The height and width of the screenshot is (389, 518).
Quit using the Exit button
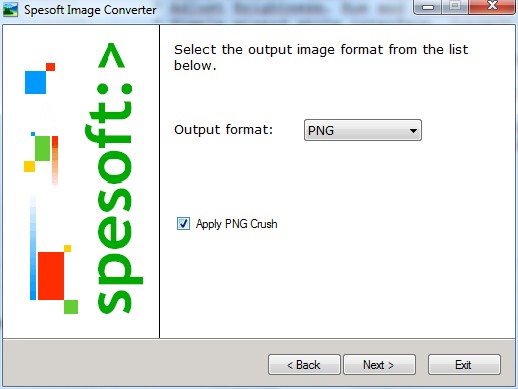pos(464,365)
